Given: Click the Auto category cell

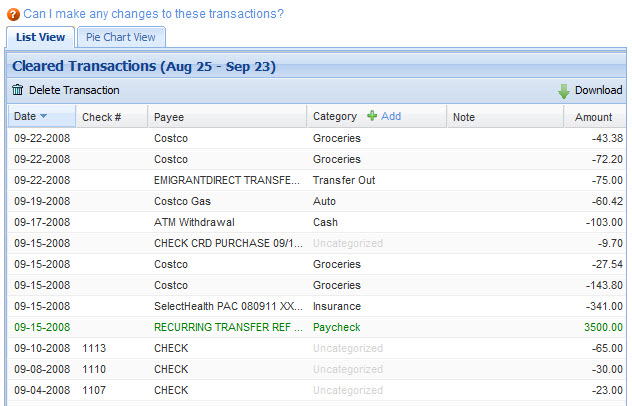Looking at the screenshot, I should [x=324, y=201].
